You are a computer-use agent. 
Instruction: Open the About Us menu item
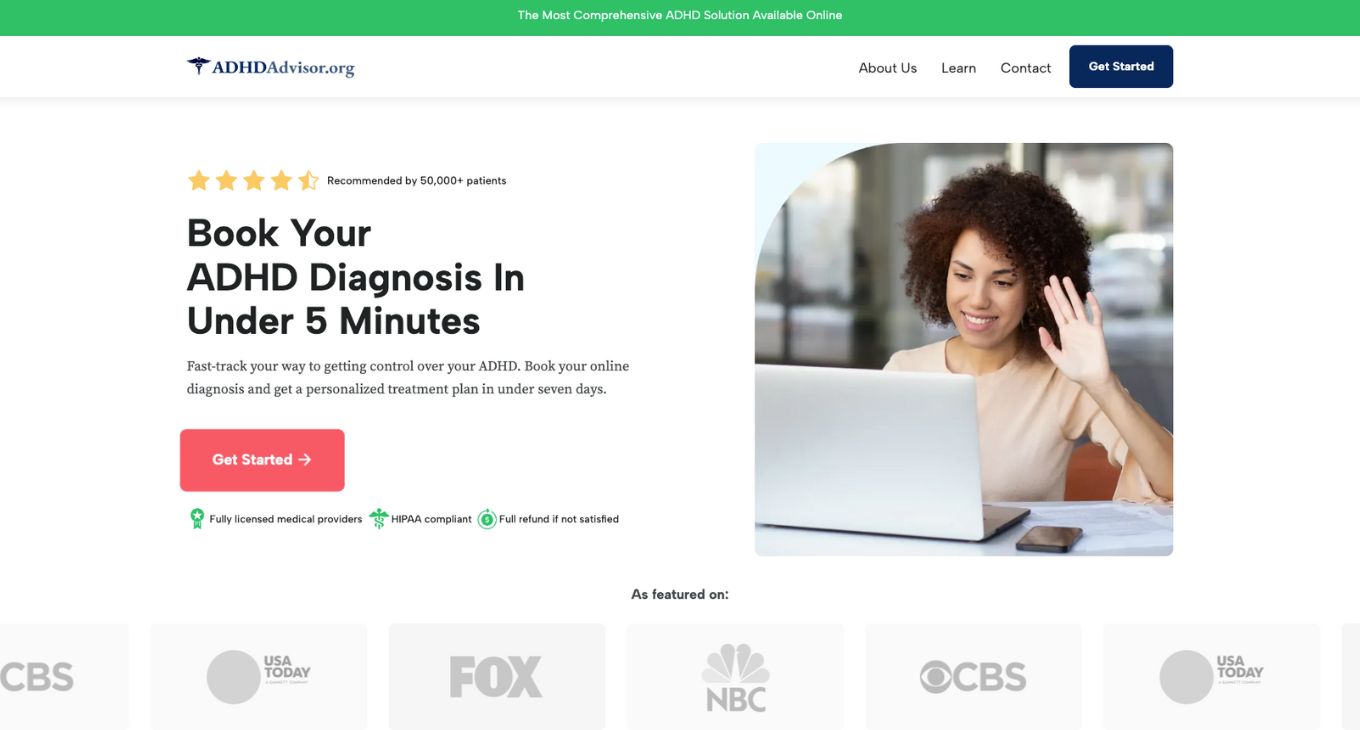pyautogui.click(x=887, y=68)
